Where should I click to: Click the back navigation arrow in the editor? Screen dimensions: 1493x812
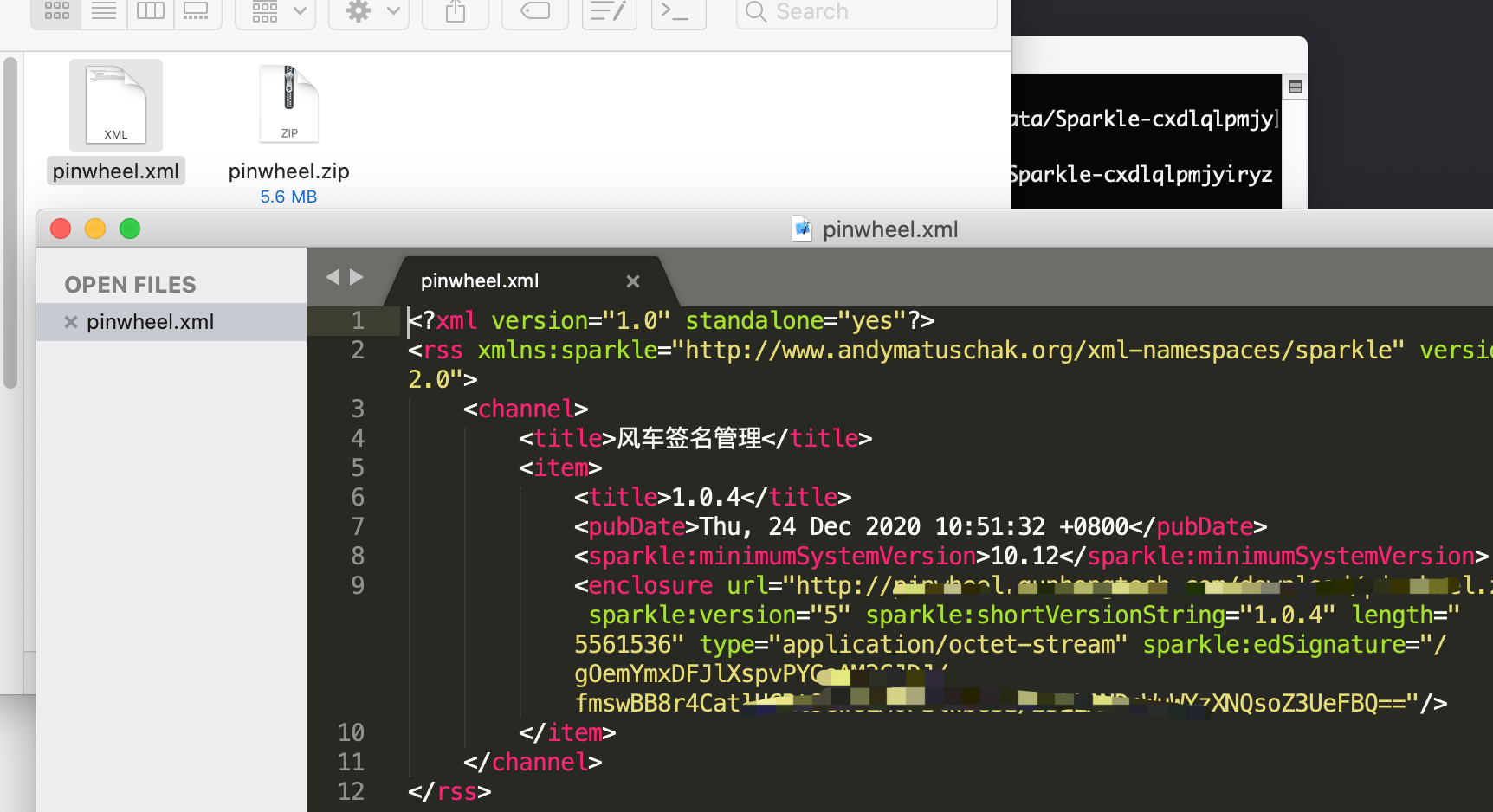(x=333, y=277)
